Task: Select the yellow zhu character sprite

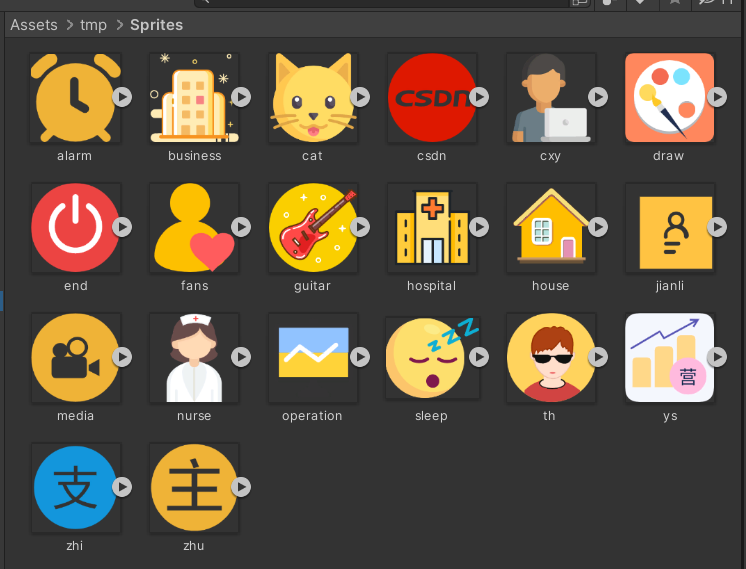Action: (x=194, y=487)
